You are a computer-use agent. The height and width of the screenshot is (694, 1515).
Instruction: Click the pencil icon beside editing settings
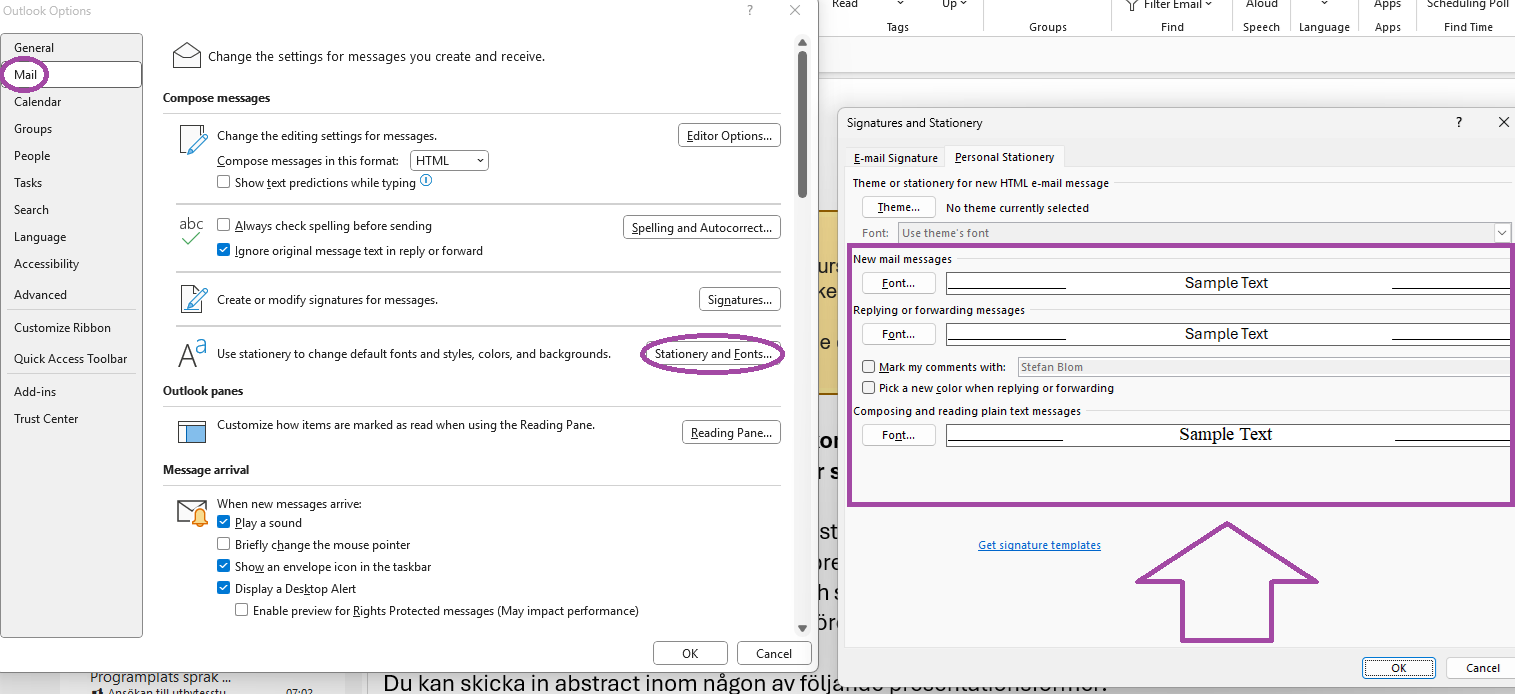192,140
